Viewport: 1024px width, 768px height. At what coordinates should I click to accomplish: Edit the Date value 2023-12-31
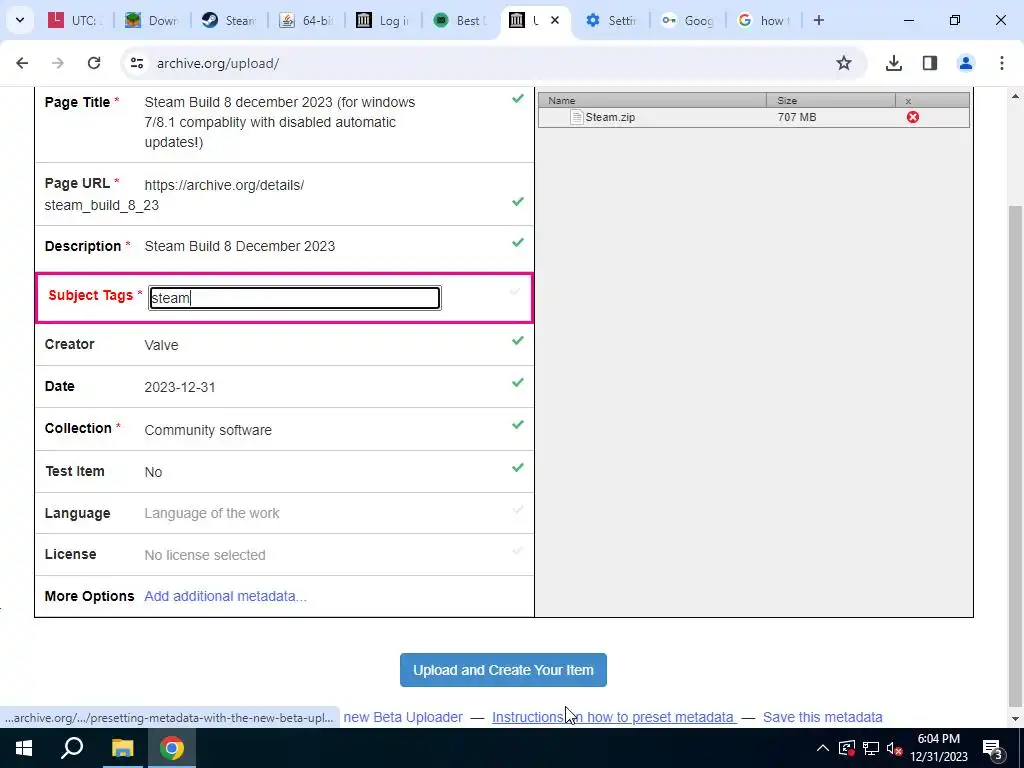pos(180,387)
